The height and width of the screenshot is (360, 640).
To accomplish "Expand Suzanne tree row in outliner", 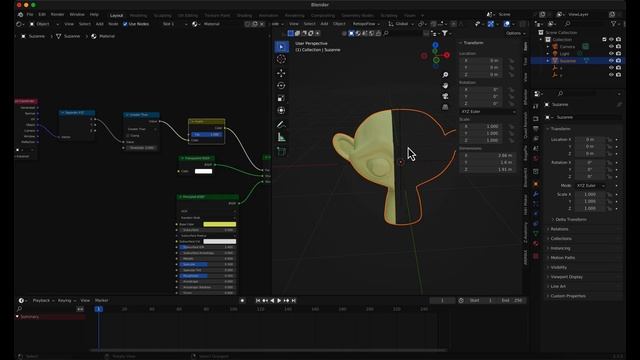I will [548, 61].
